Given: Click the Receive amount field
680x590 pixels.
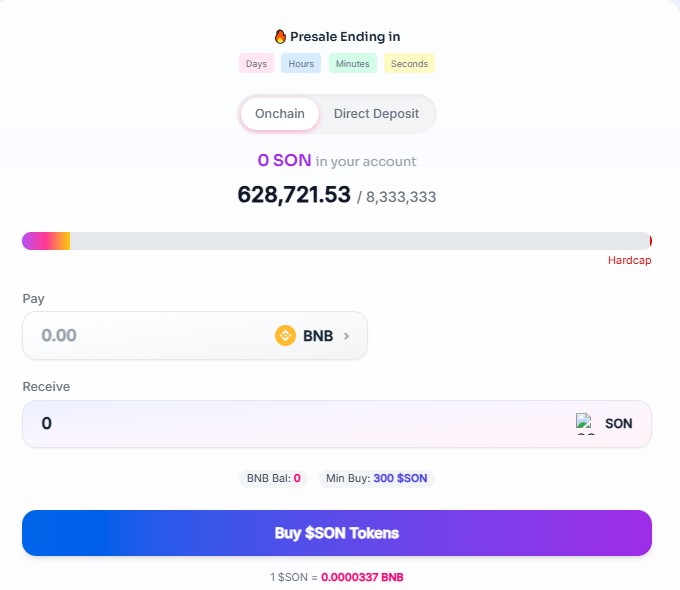Looking at the screenshot, I should point(290,424).
